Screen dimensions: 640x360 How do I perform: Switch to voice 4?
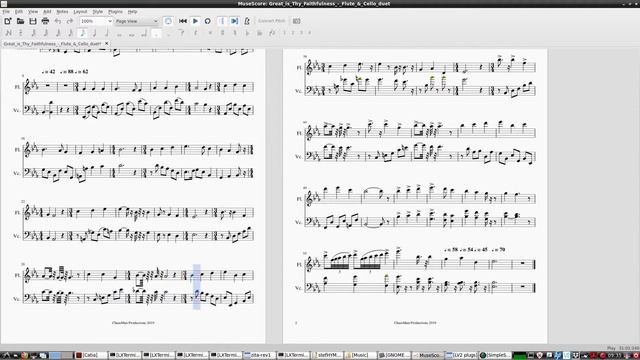point(309,33)
